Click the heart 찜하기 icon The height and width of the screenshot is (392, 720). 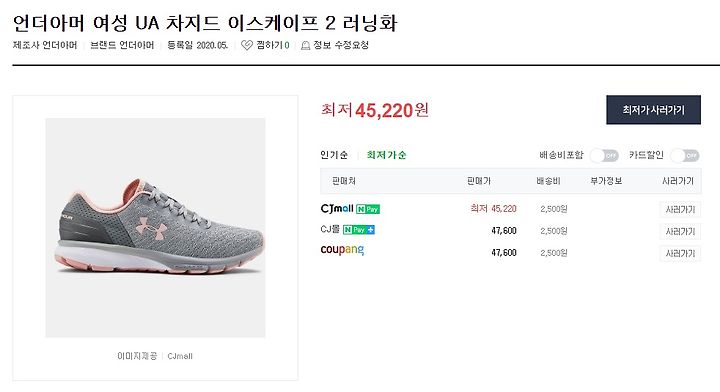pyautogui.click(x=247, y=45)
